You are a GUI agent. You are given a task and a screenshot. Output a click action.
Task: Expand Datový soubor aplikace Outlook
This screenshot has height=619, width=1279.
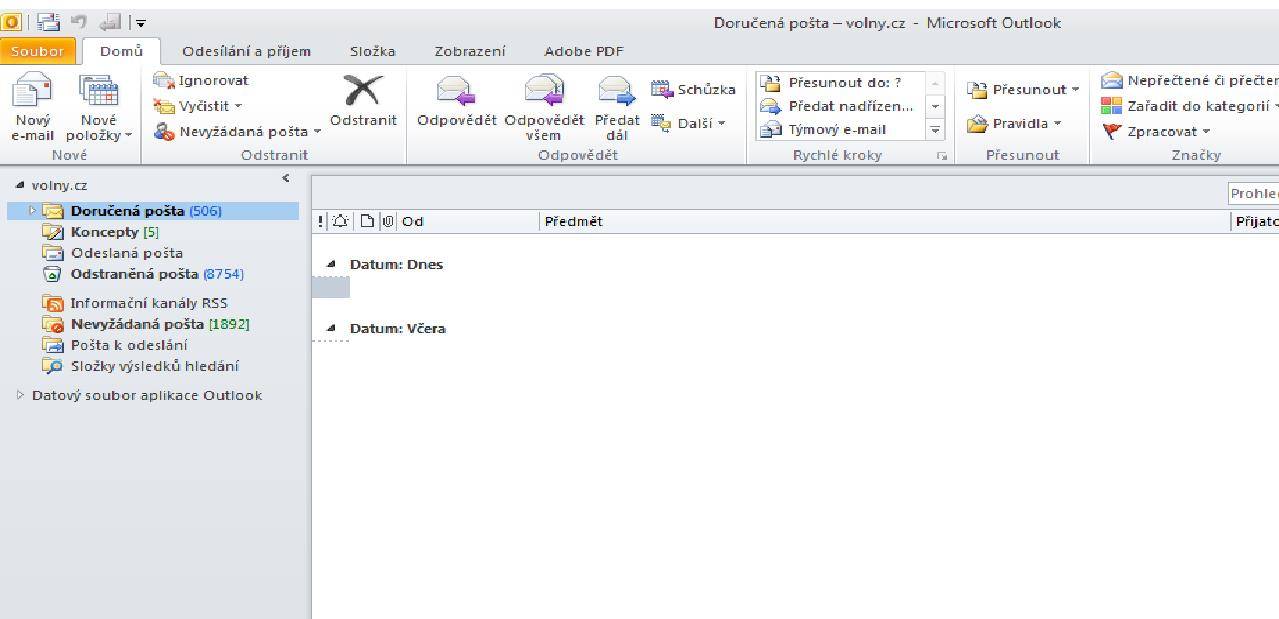20,395
